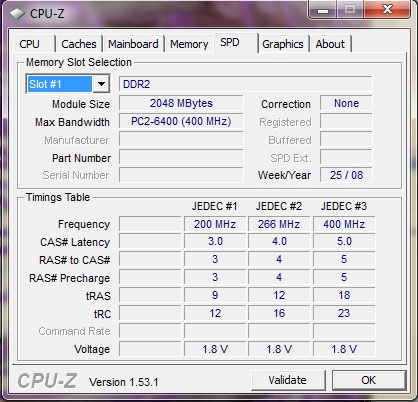Image resolution: width=418 pixels, height=402 pixels.
Task: Click the RAS# Precharge label
Action: click(x=70, y=278)
